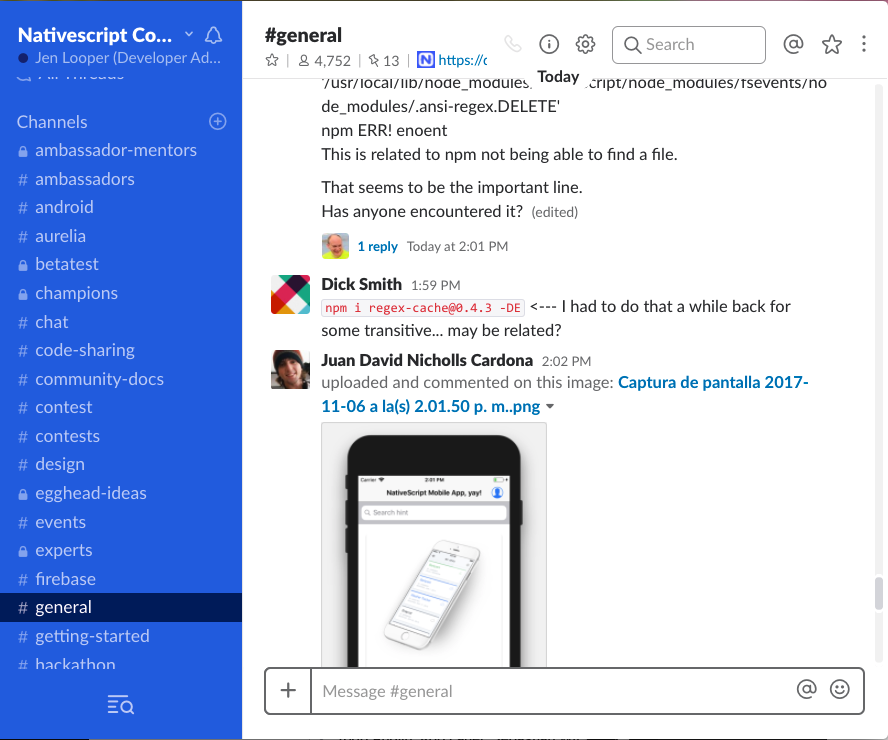Switch to the ambassadors channel

(121, 179)
